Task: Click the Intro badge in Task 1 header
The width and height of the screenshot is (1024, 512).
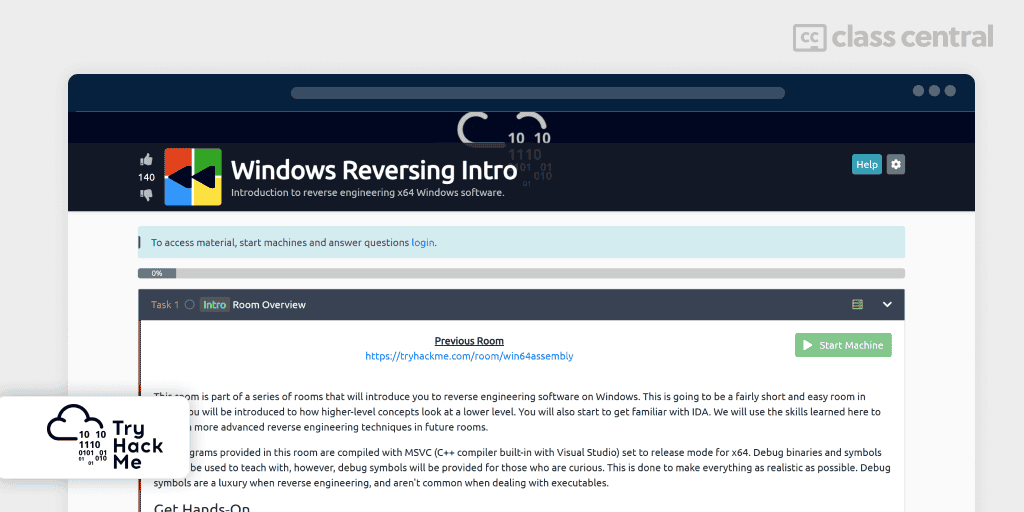Action: click(x=214, y=304)
